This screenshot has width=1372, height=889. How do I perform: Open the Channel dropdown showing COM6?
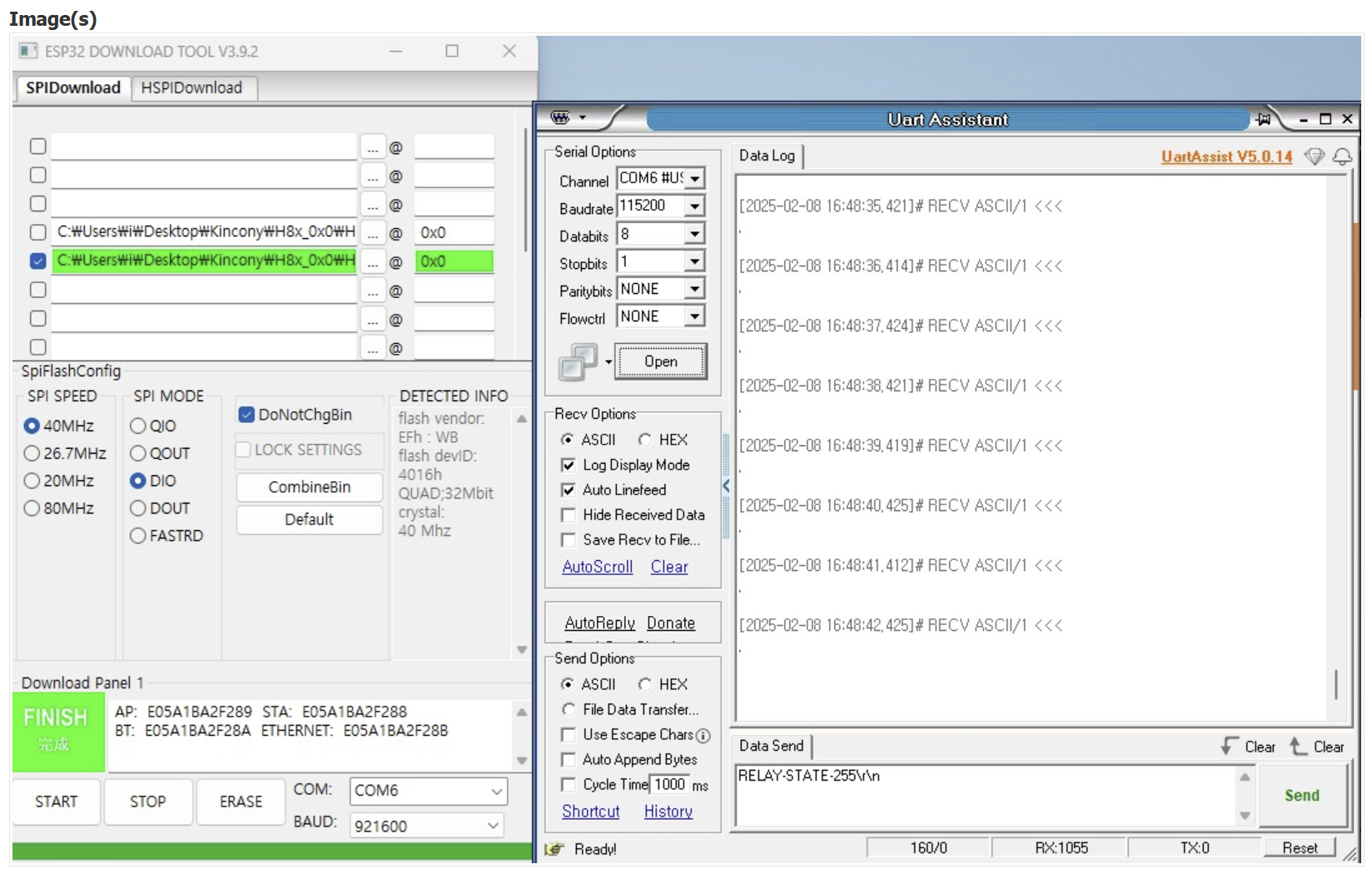coord(694,179)
